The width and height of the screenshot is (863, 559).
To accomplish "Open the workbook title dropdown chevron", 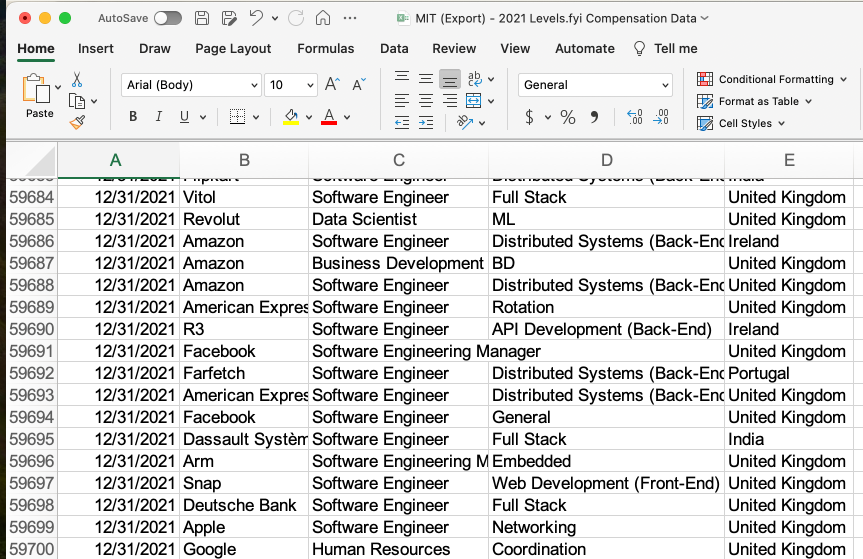I will [704, 18].
